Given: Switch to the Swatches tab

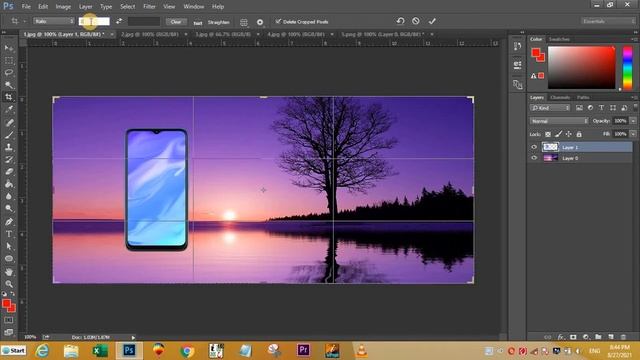Looking at the screenshot, I should pyautogui.click(x=559, y=39).
